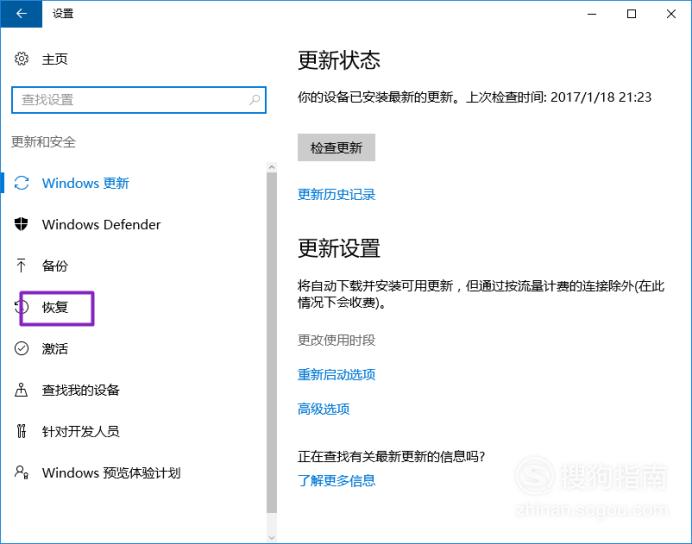Viewport: 692px width, 544px height.
Task: Go back with the arrow button
Action: coord(21,14)
